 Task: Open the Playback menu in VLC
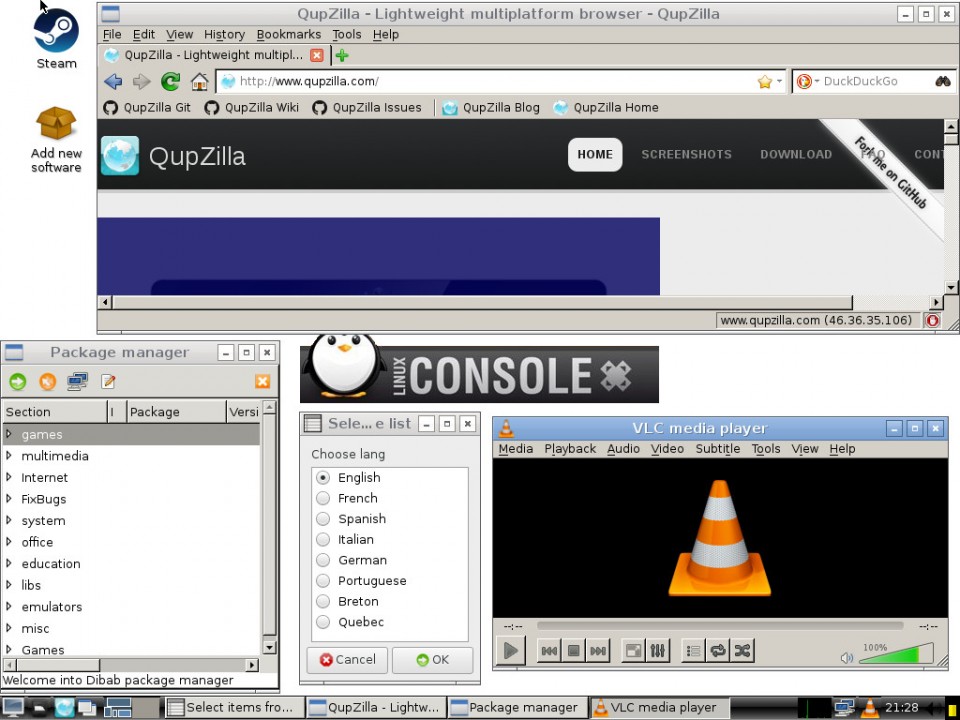[x=570, y=449]
